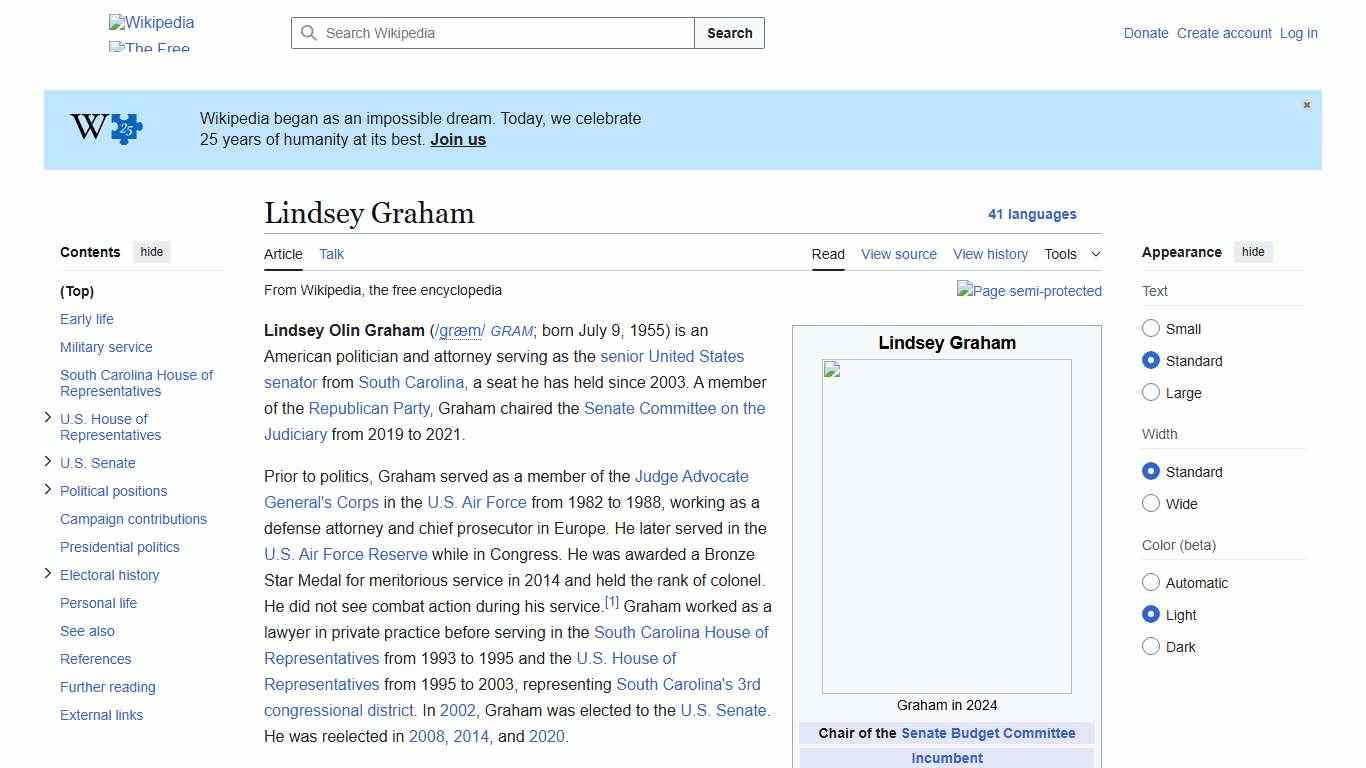Click the search magnifying glass icon

[x=310, y=33]
